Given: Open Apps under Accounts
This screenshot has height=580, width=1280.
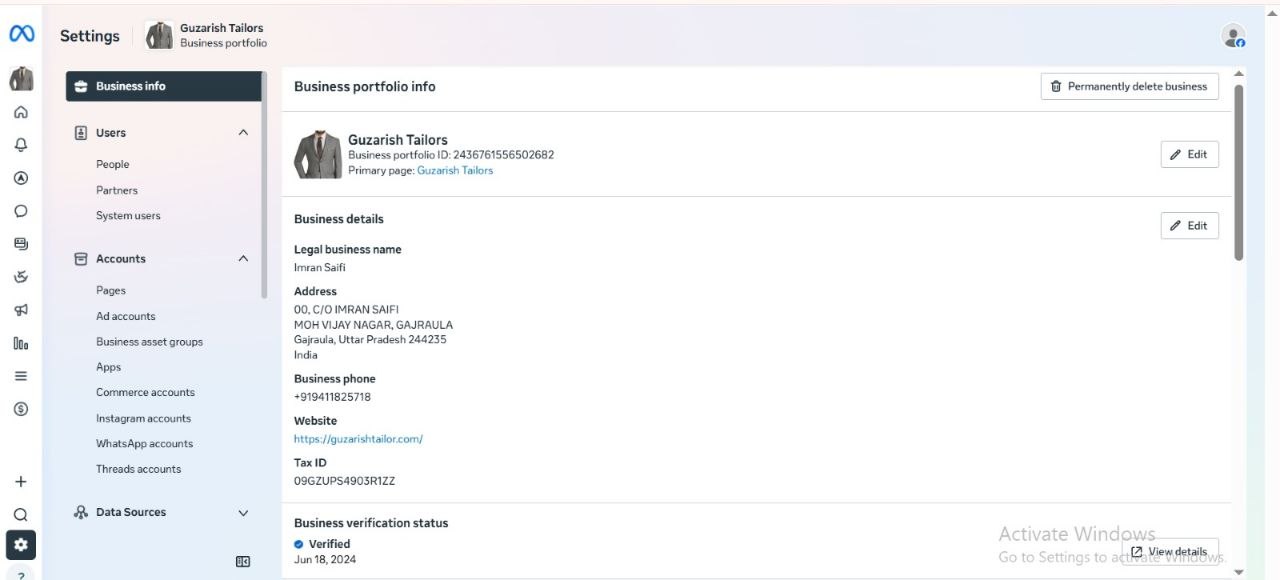Looking at the screenshot, I should pos(108,367).
